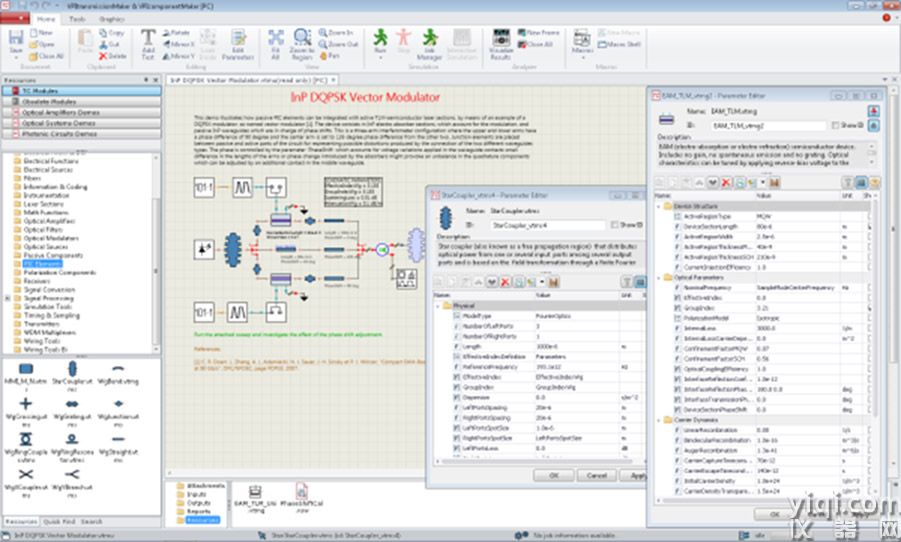Toggle the EffectiveIndex checkbox in StarCoupler editor
Image resolution: width=901 pixels, height=542 pixels.
(x=457, y=377)
